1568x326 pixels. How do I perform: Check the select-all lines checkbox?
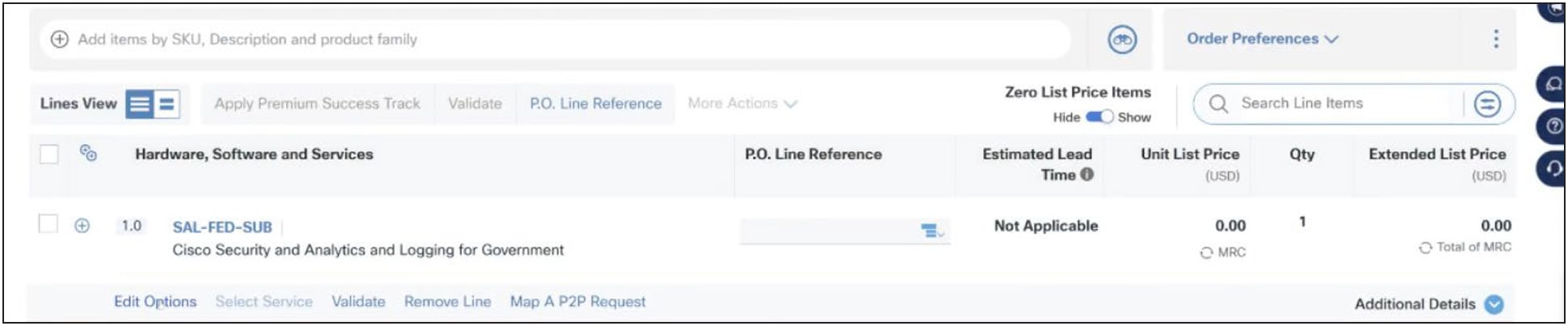point(49,154)
